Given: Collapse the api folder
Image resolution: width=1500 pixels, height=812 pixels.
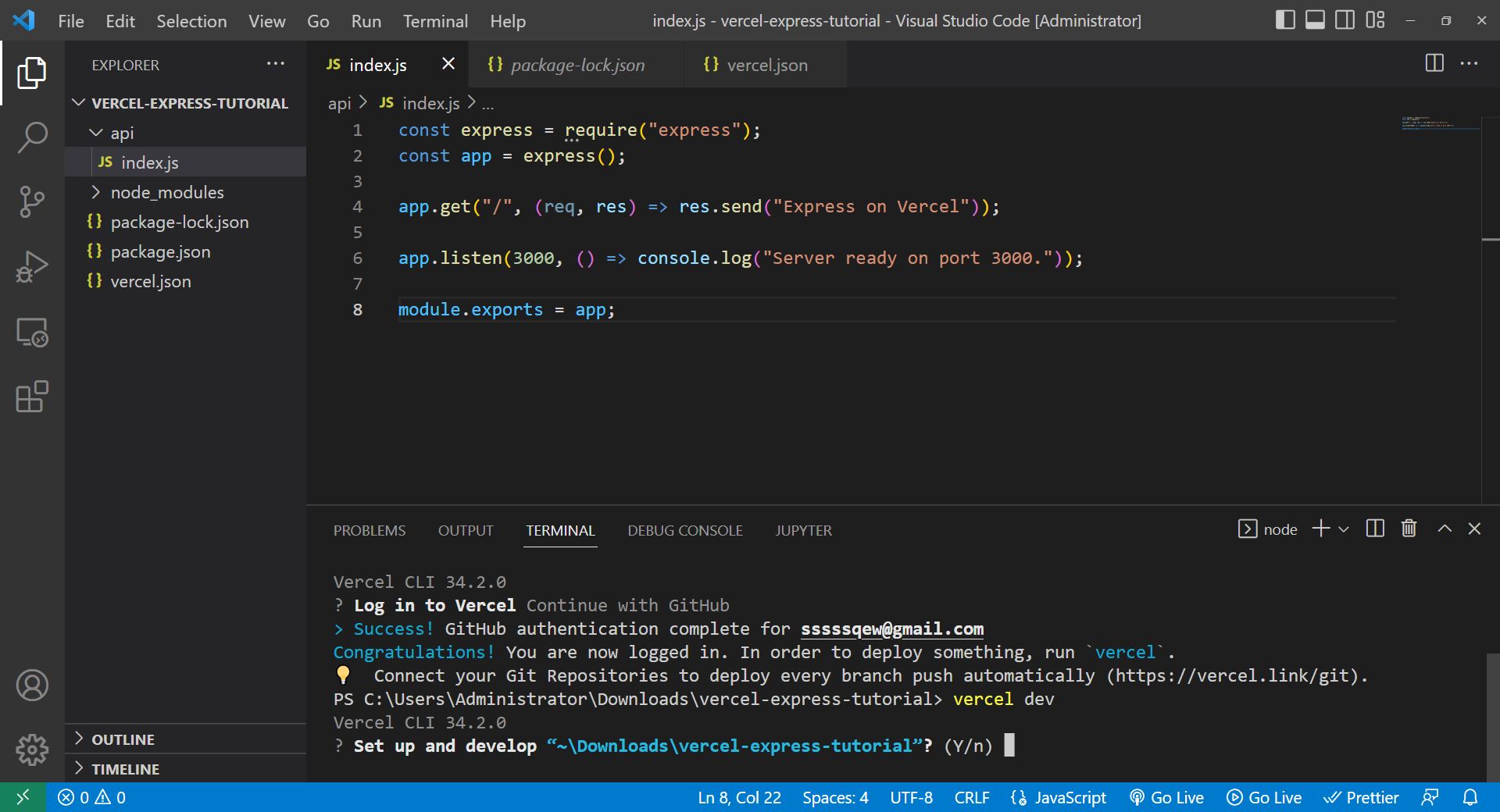Looking at the screenshot, I should [x=186, y=133].
